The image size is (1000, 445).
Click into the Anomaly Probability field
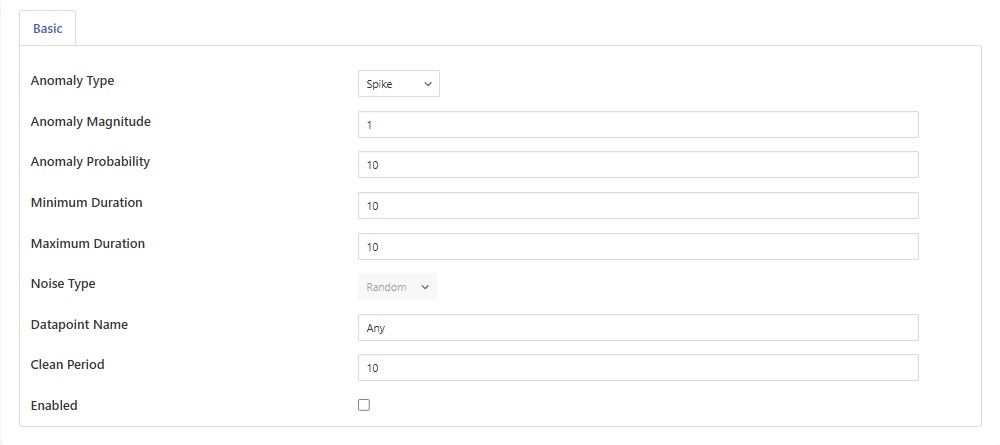[x=637, y=165]
